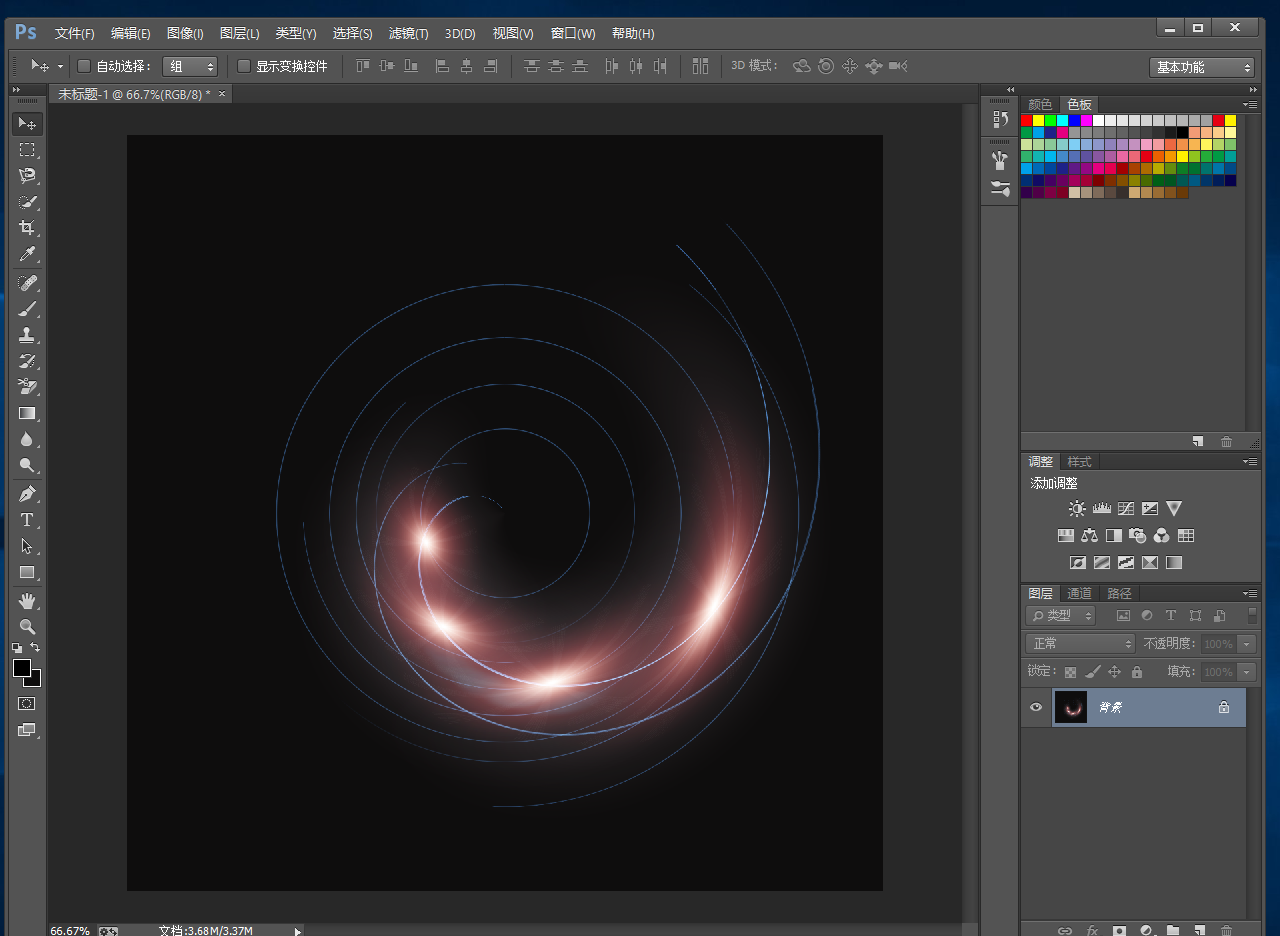Open the 不透明度 opacity dropdown arrow
Viewport: 1280px width, 936px height.
[1247, 644]
